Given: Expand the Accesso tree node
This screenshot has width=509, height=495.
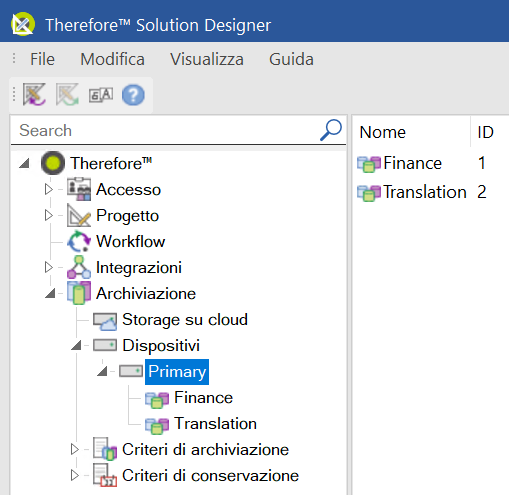Looking at the screenshot, I should (x=49, y=189).
